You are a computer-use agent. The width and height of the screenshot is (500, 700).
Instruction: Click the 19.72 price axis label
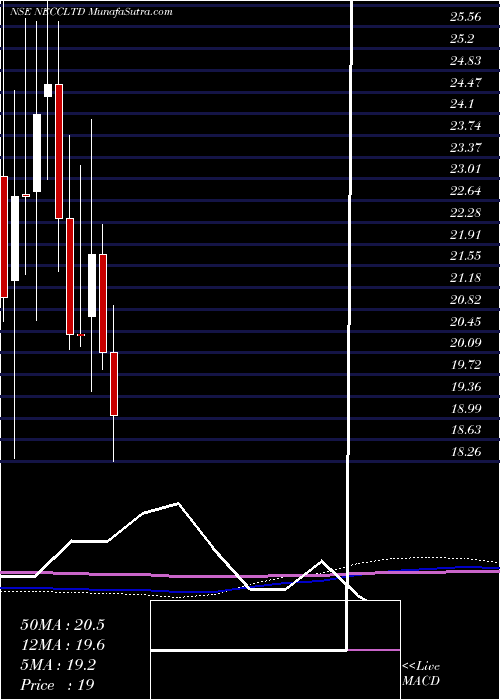pyautogui.click(x=466, y=365)
